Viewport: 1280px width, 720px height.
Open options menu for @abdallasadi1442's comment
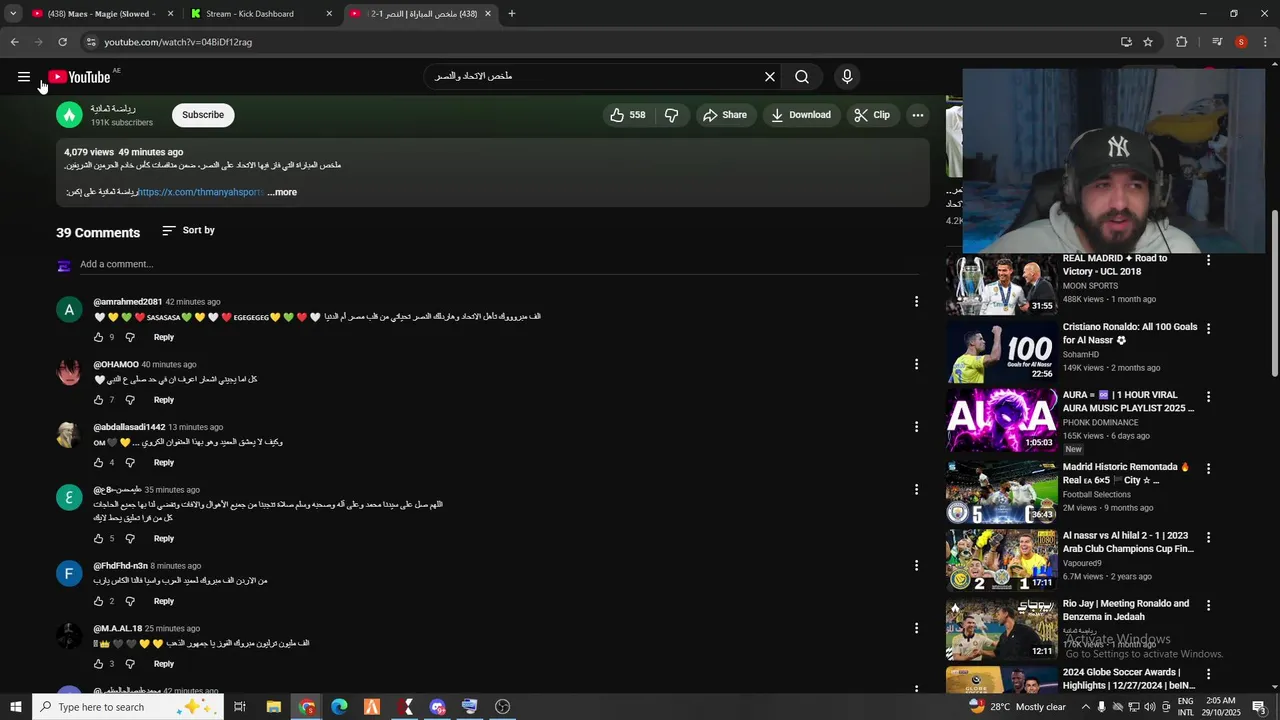point(916,427)
